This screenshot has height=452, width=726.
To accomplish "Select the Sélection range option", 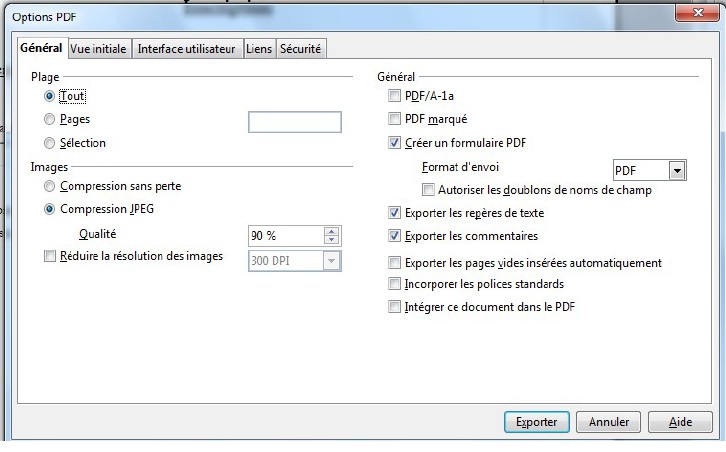I will [49, 143].
